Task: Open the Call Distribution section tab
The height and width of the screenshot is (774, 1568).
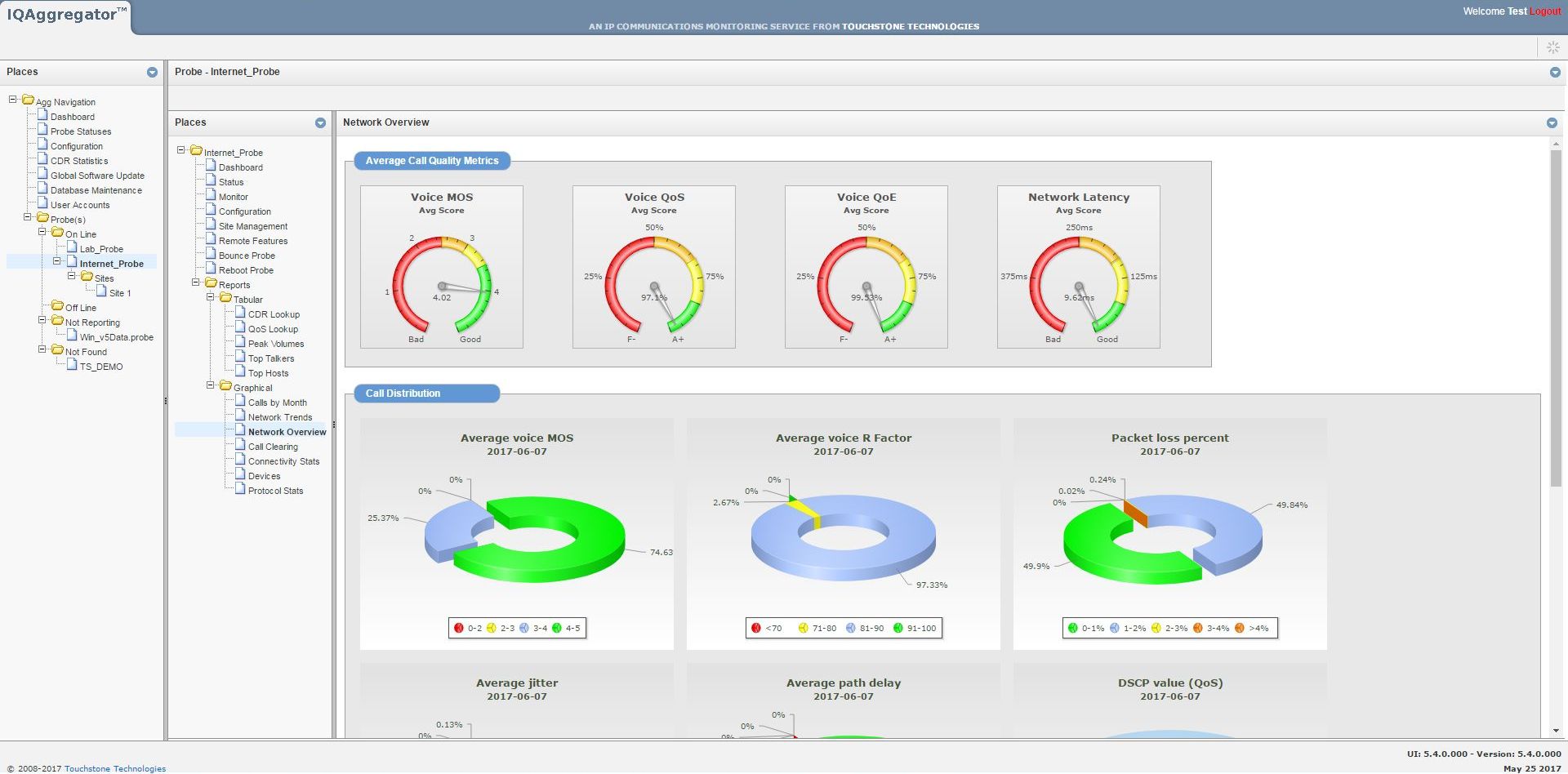Action: coord(427,394)
